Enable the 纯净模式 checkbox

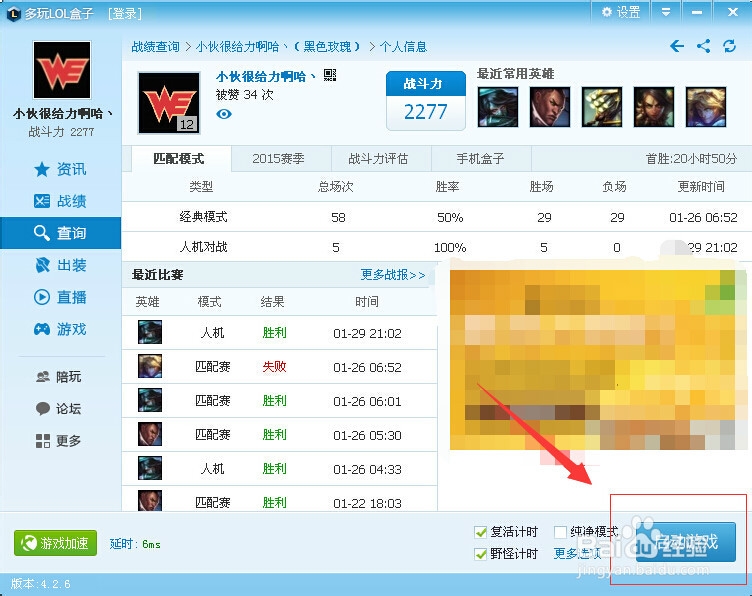tap(561, 532)
